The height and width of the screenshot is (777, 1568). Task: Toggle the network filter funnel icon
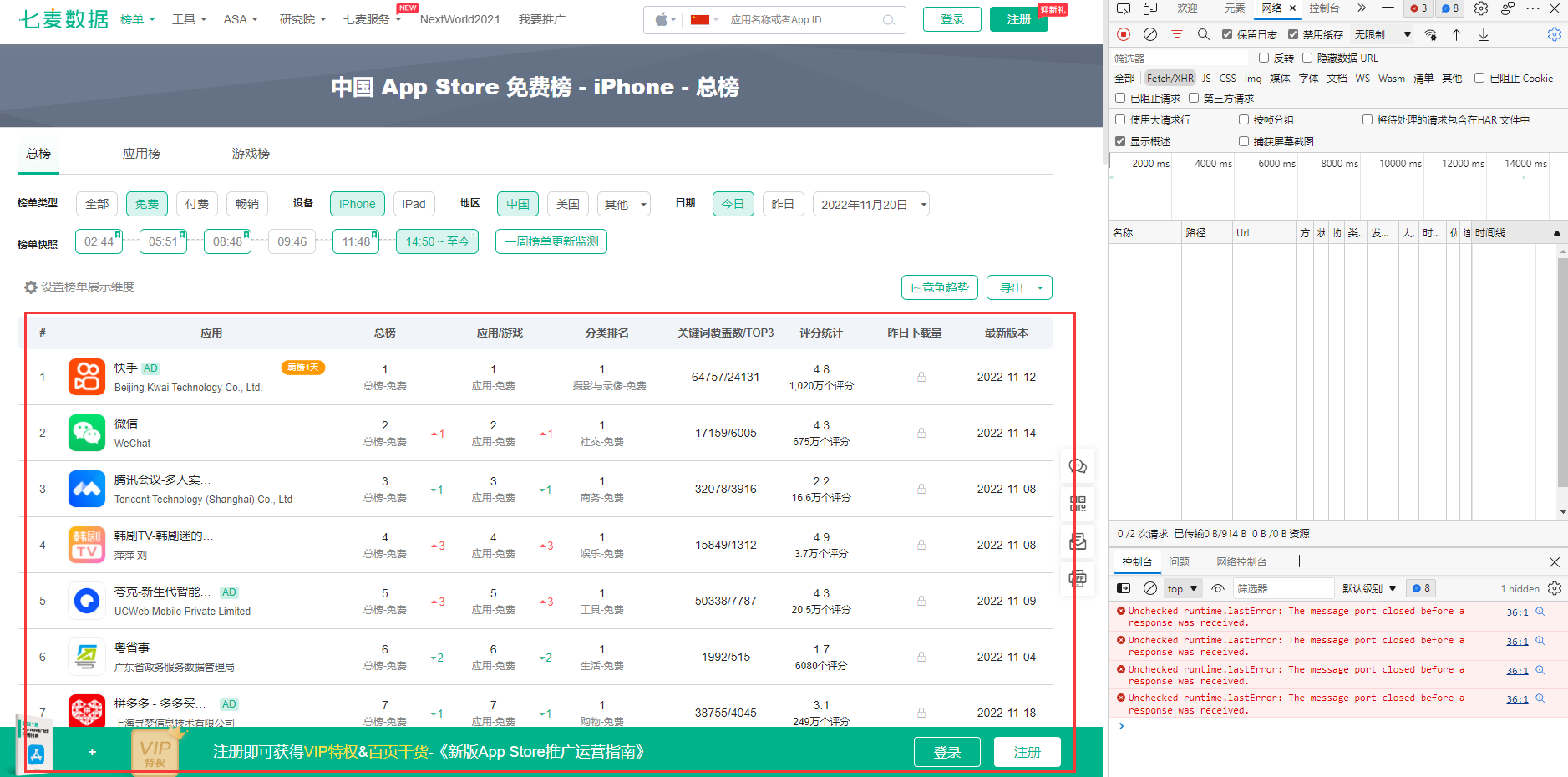click(1177, 34)
